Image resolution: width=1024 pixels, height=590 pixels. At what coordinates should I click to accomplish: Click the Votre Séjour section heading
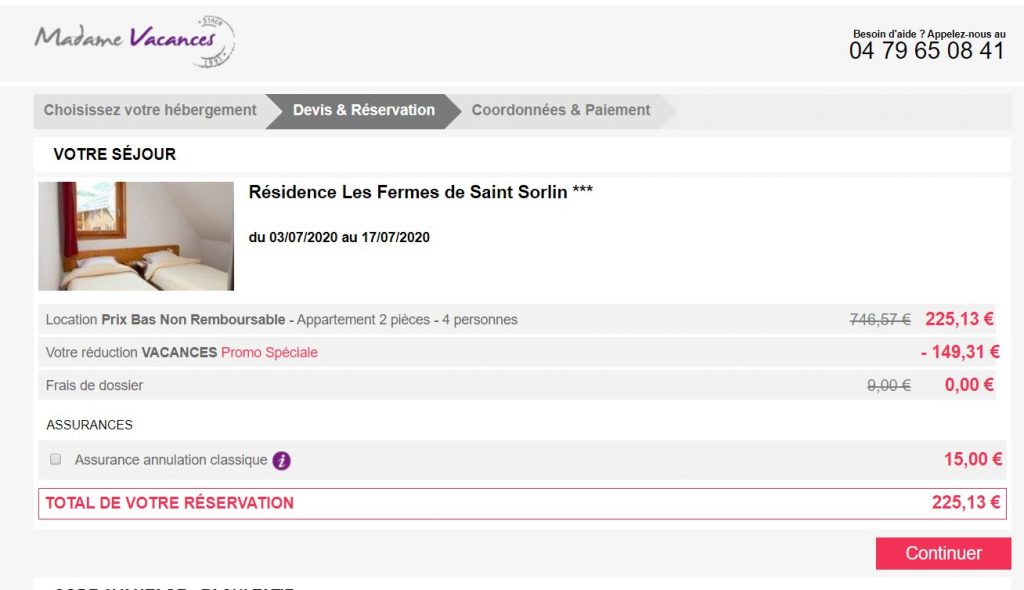[x=114, y=154]
